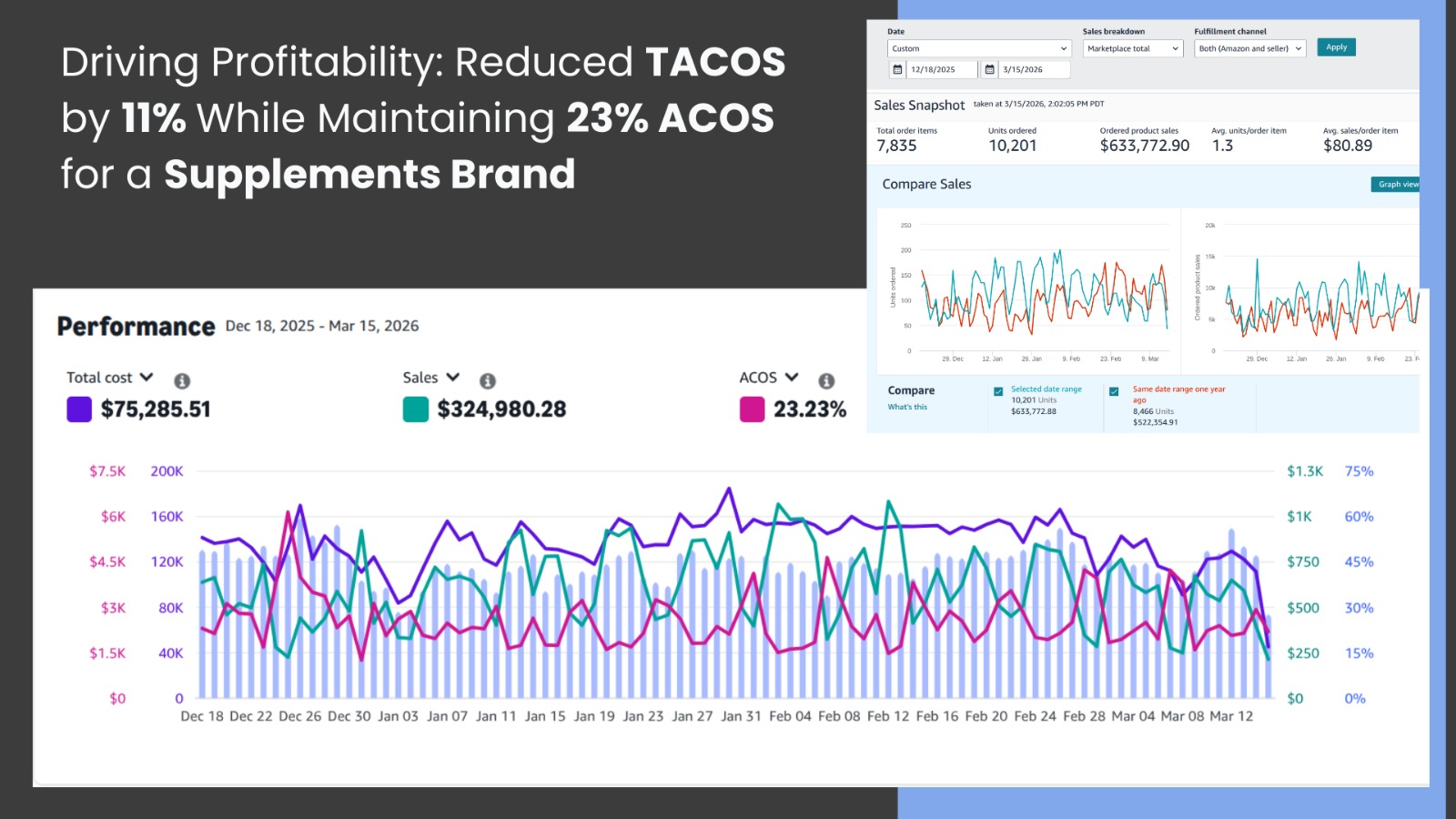Click the What's this link under Compare
The height and width of the screenshot is (819, 1456).
point(907,408)
